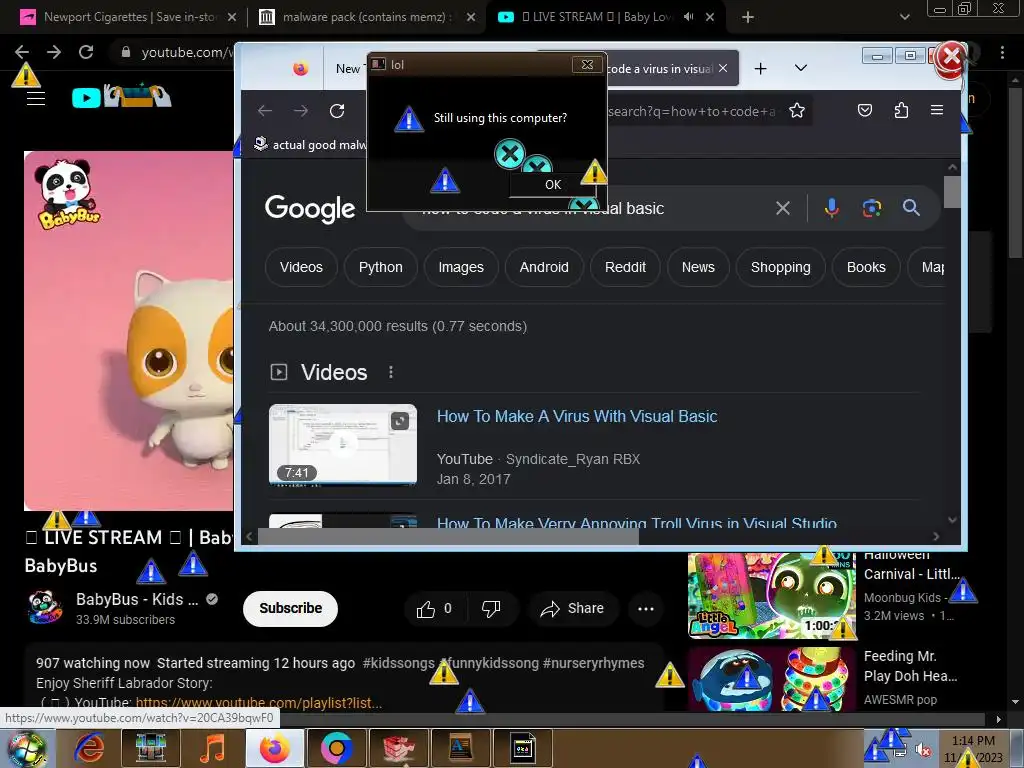Open Firefox hamburger application menu
Image resolution: width=1024 pixels, height=768 pixels.
pos(936,110)
